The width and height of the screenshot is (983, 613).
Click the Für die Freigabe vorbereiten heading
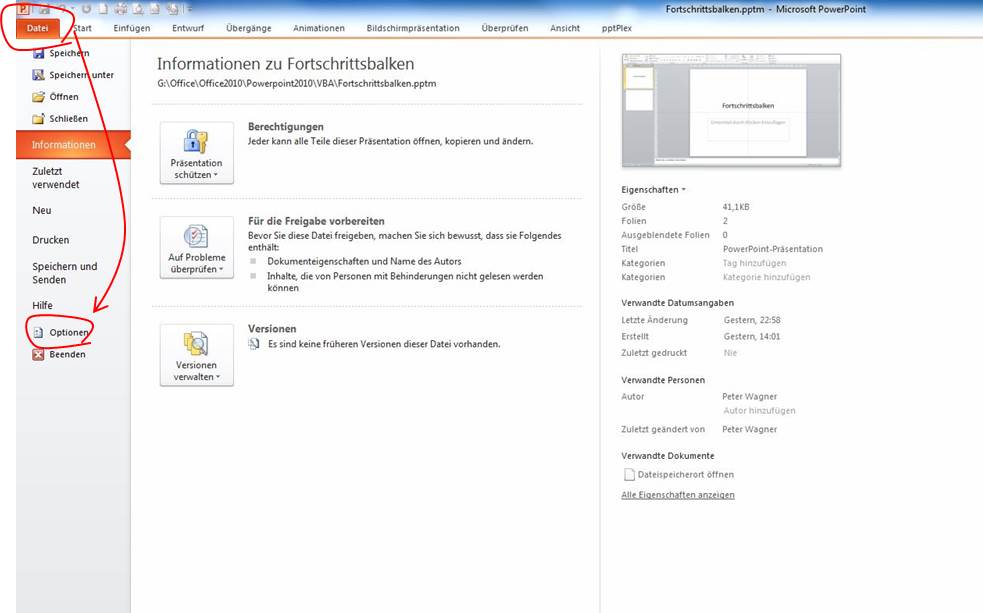pyautogui.click(x=316, y=221)
